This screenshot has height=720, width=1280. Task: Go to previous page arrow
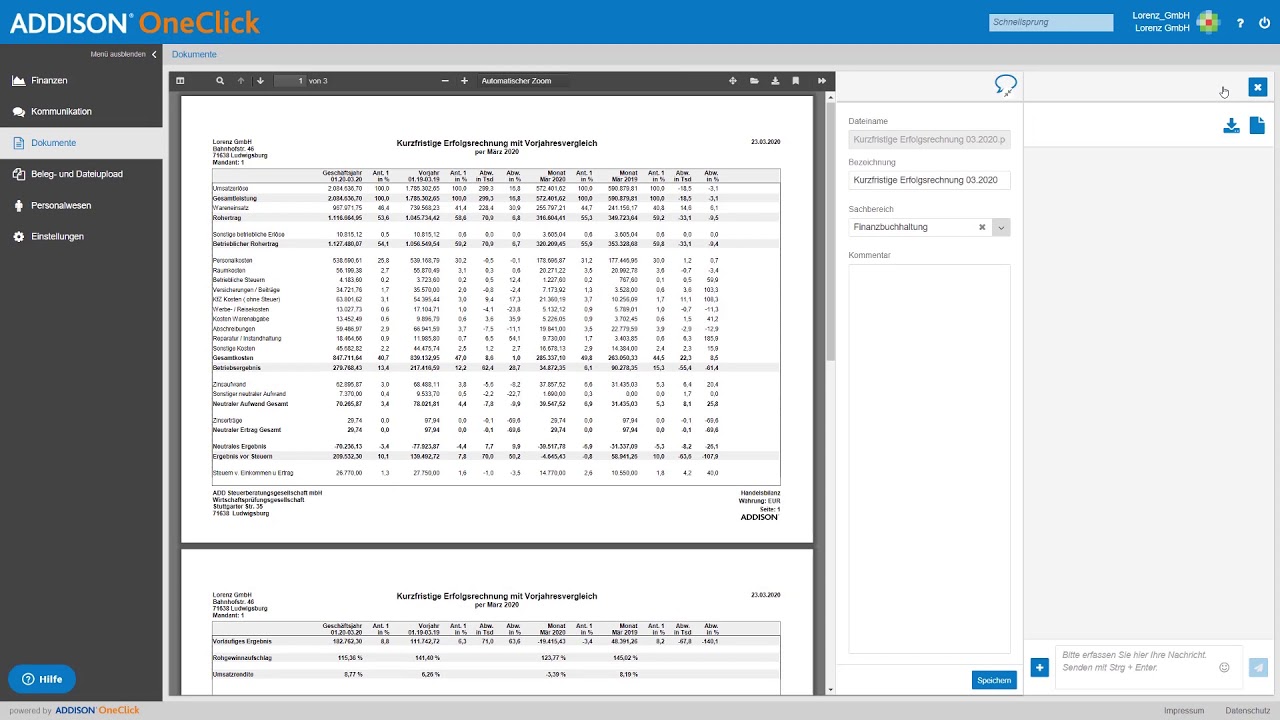coord(241,81)
